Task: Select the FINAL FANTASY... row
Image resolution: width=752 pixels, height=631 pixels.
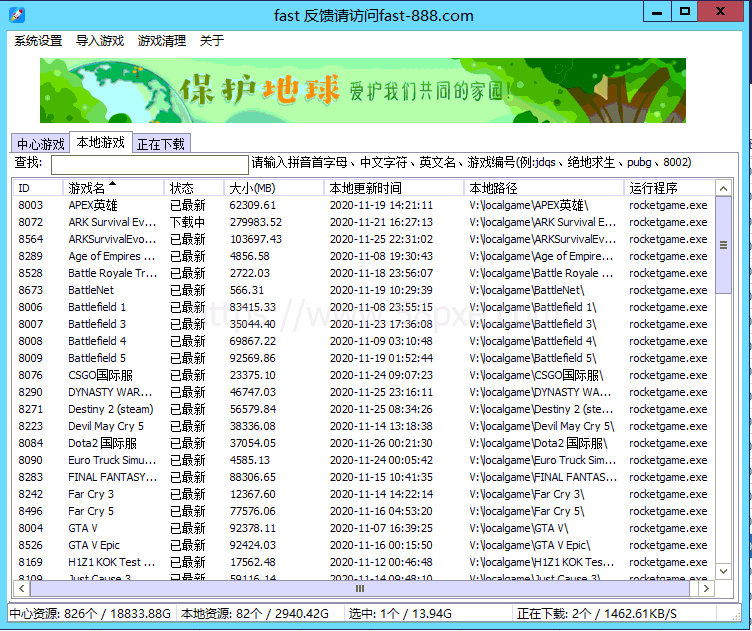Action: click(x=364, y=478)
